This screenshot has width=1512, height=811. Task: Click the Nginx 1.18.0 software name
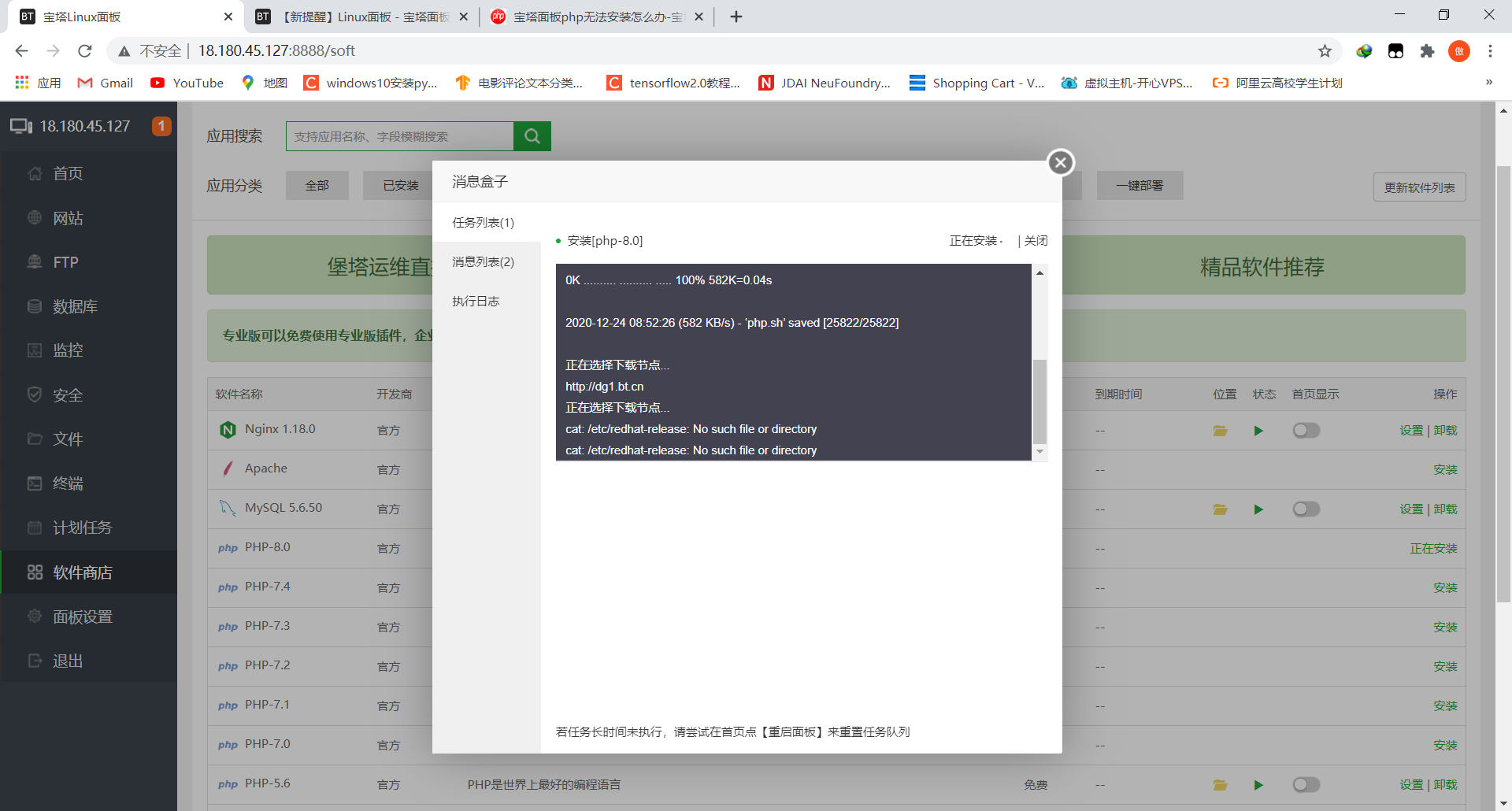(280, 429)
